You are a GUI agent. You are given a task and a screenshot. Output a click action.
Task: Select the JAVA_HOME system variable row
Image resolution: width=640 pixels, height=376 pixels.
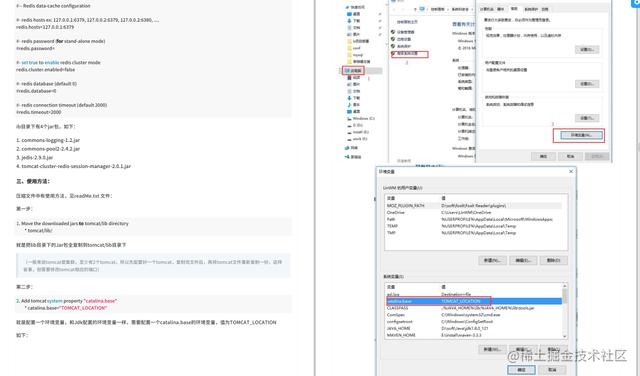473,328
